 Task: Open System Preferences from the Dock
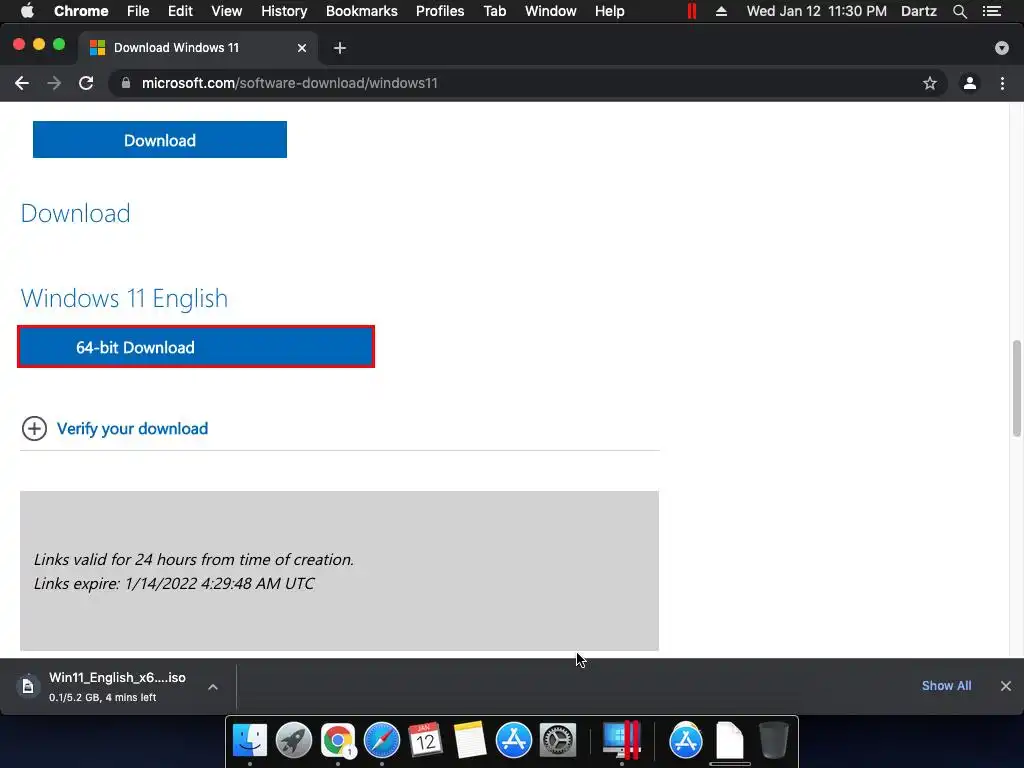[x=558, y=740]
